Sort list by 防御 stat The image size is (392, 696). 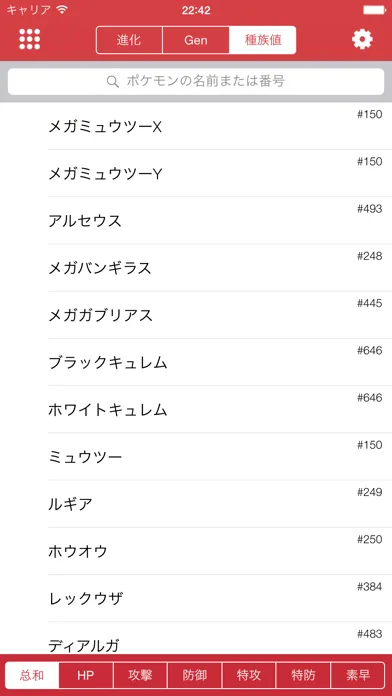tap(194, 675)
